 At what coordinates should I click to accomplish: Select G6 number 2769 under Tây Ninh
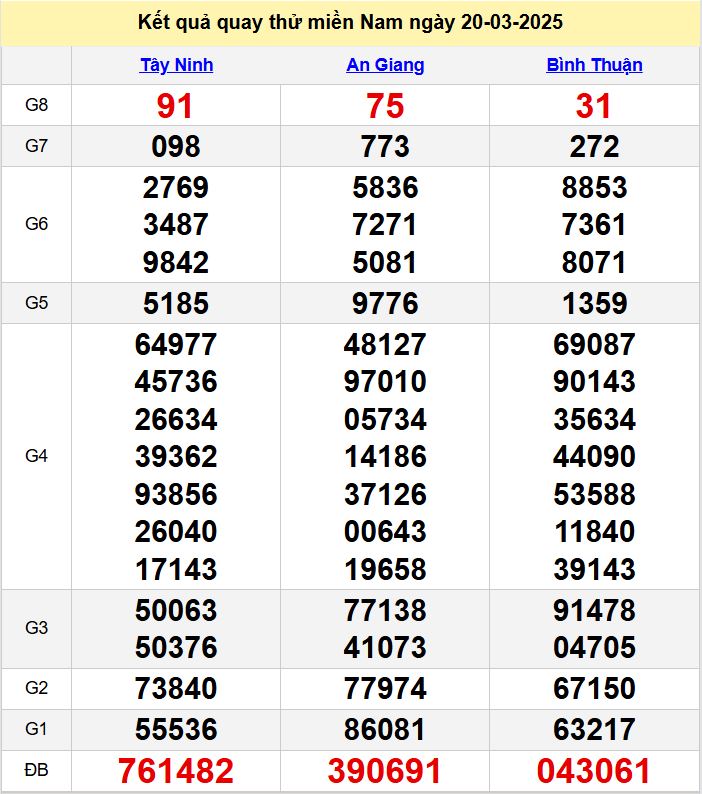[x=176, y=187]
